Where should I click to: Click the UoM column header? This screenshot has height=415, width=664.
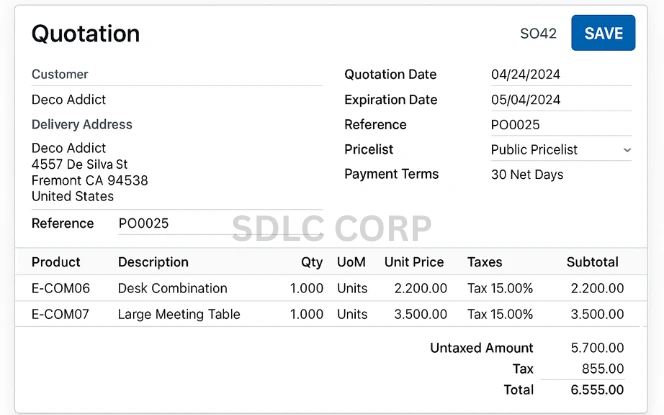click(x=351, y=262)
